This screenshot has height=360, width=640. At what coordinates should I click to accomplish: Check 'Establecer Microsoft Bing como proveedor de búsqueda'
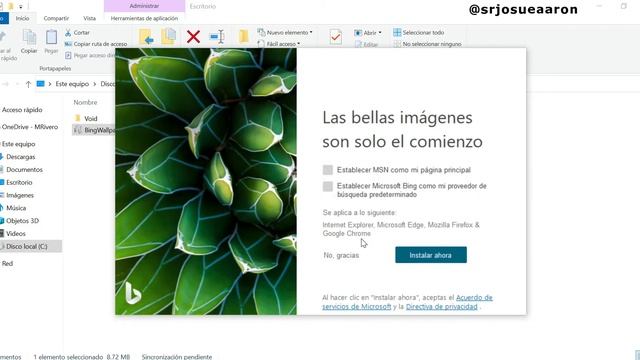pyautogui.click(x=327, y=186)
